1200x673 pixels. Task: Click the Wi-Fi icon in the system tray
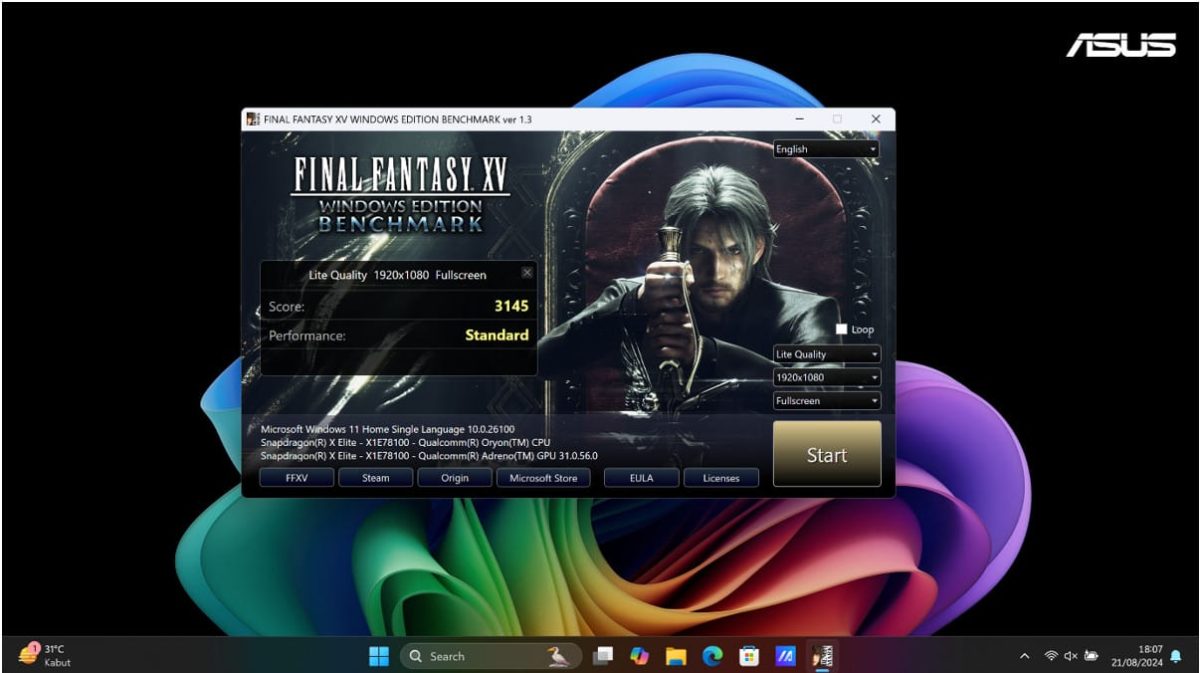tap(1051, 656)
